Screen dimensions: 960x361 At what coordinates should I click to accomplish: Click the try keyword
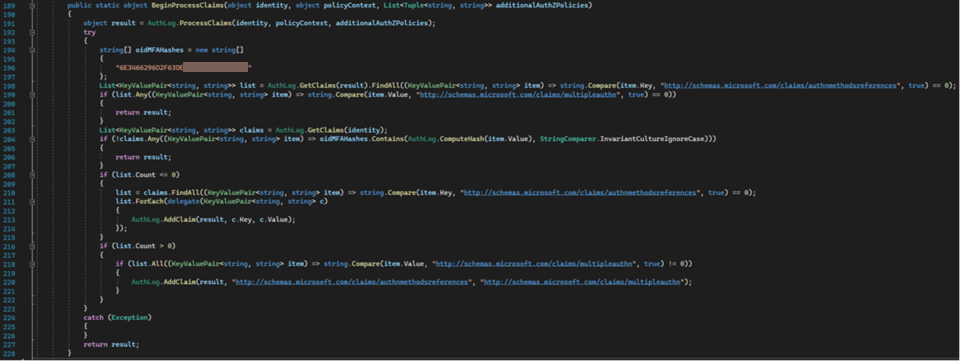pos(89,32)
